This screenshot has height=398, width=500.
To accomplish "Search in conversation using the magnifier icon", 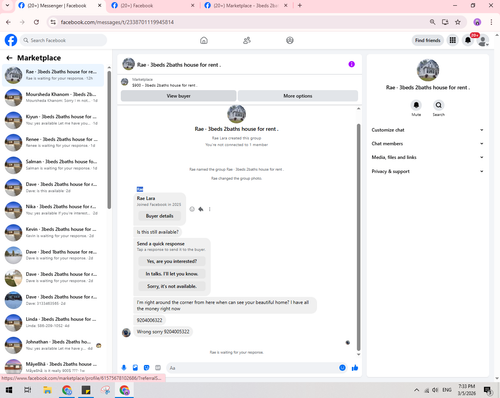I will click(439, 105).
